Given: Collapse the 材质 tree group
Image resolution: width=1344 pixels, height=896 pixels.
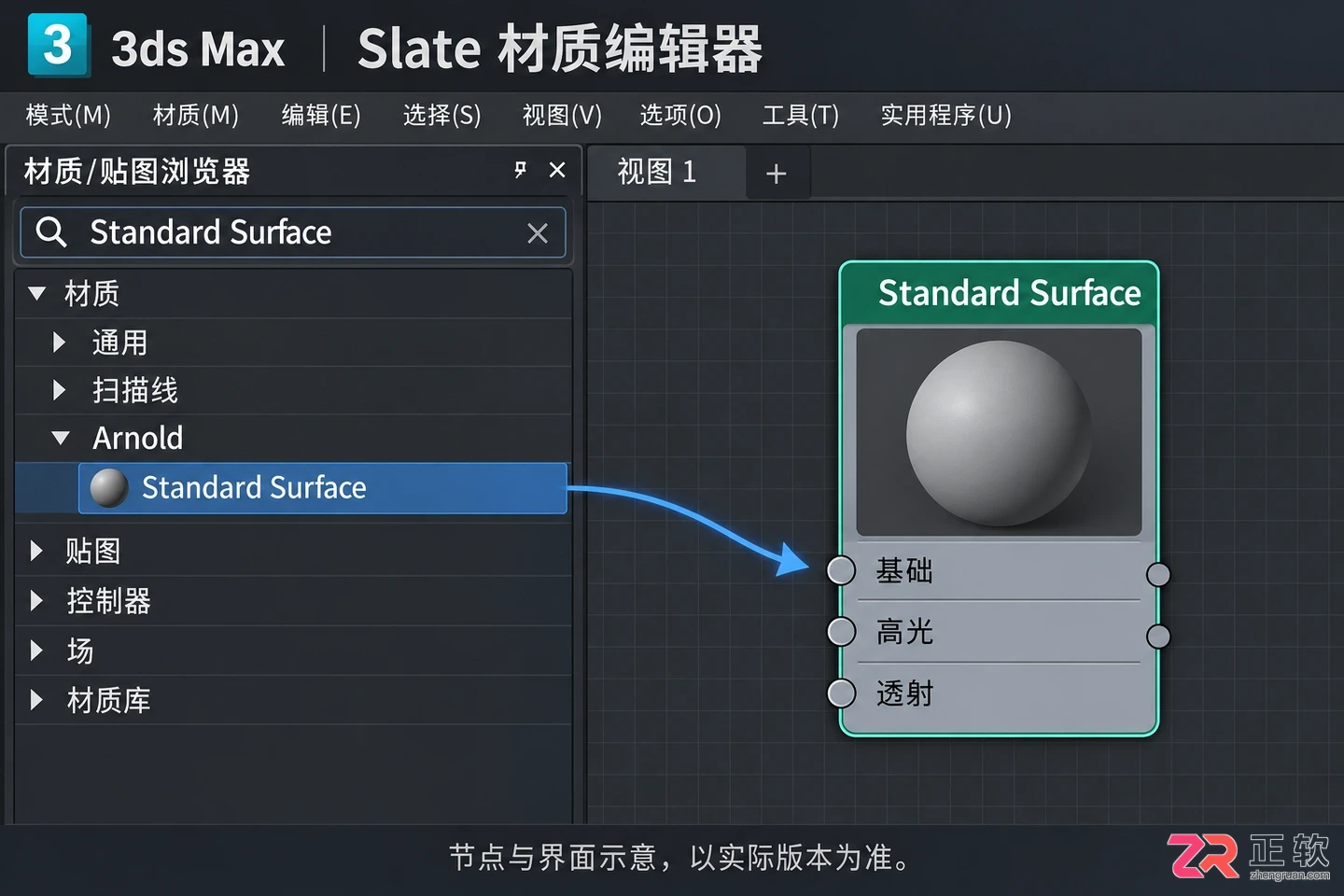Looking at the screenshot, I should pos(37,293).
